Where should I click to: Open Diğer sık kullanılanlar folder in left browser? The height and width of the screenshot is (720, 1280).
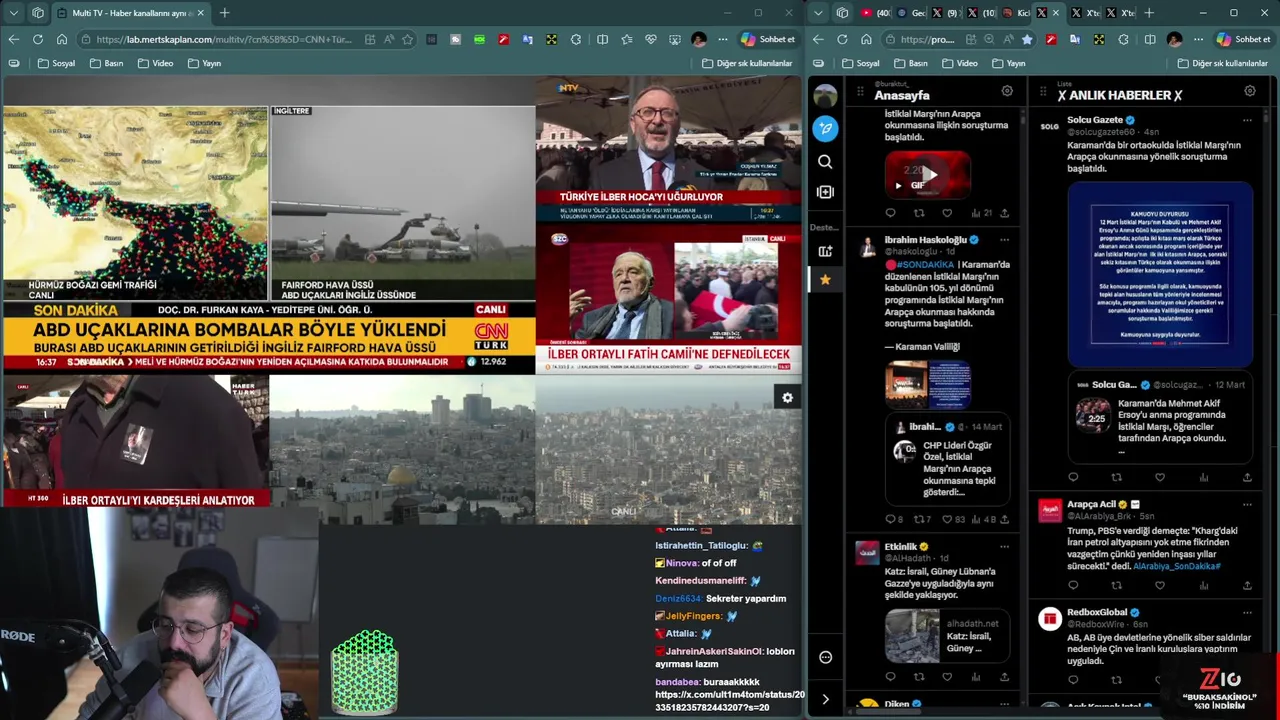tap(747, 63)
